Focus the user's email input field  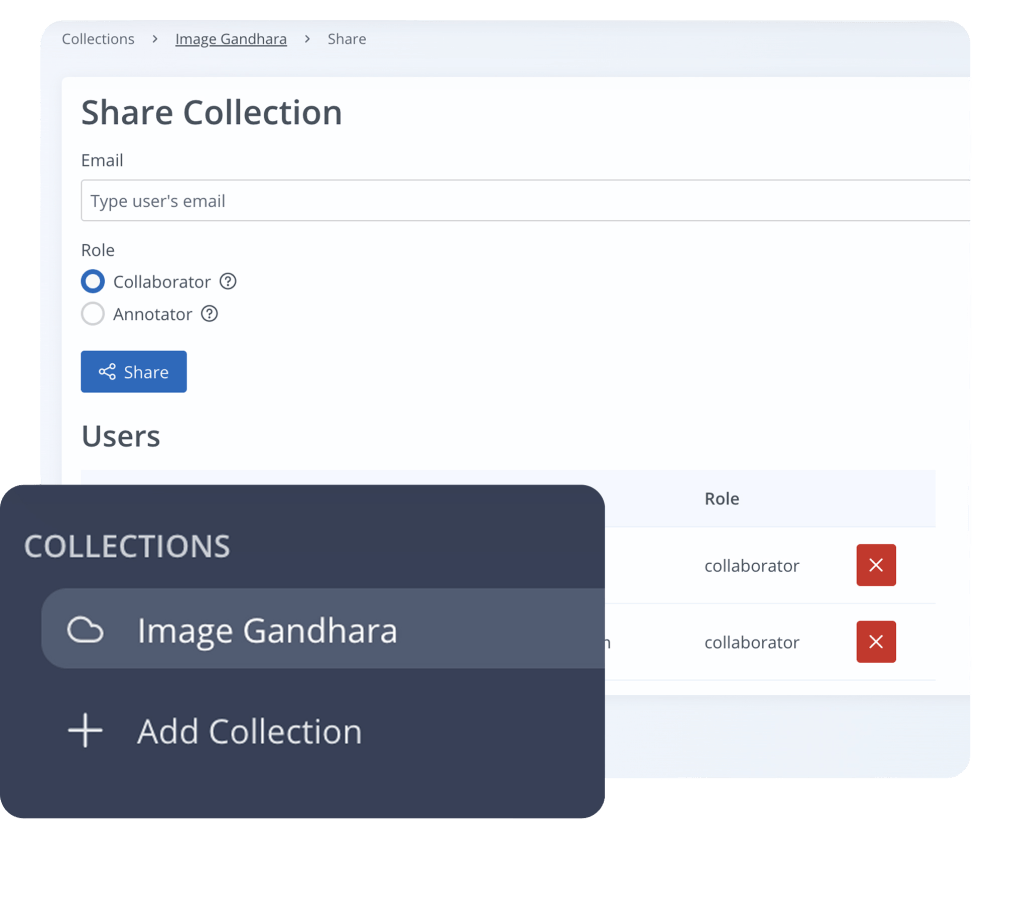[x=525, y=201]
